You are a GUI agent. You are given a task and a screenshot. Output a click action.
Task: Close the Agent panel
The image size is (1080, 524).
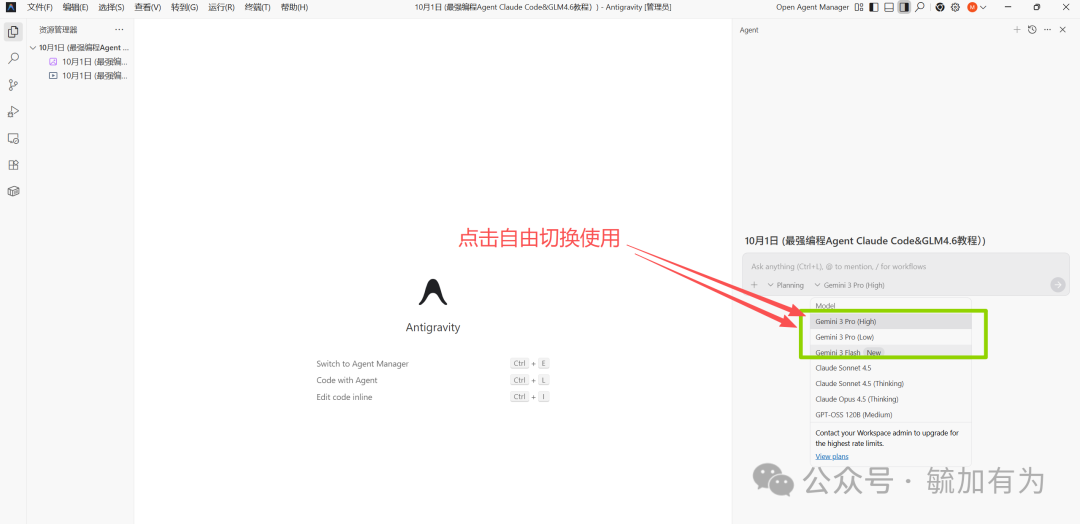[x=1063, y=30]
